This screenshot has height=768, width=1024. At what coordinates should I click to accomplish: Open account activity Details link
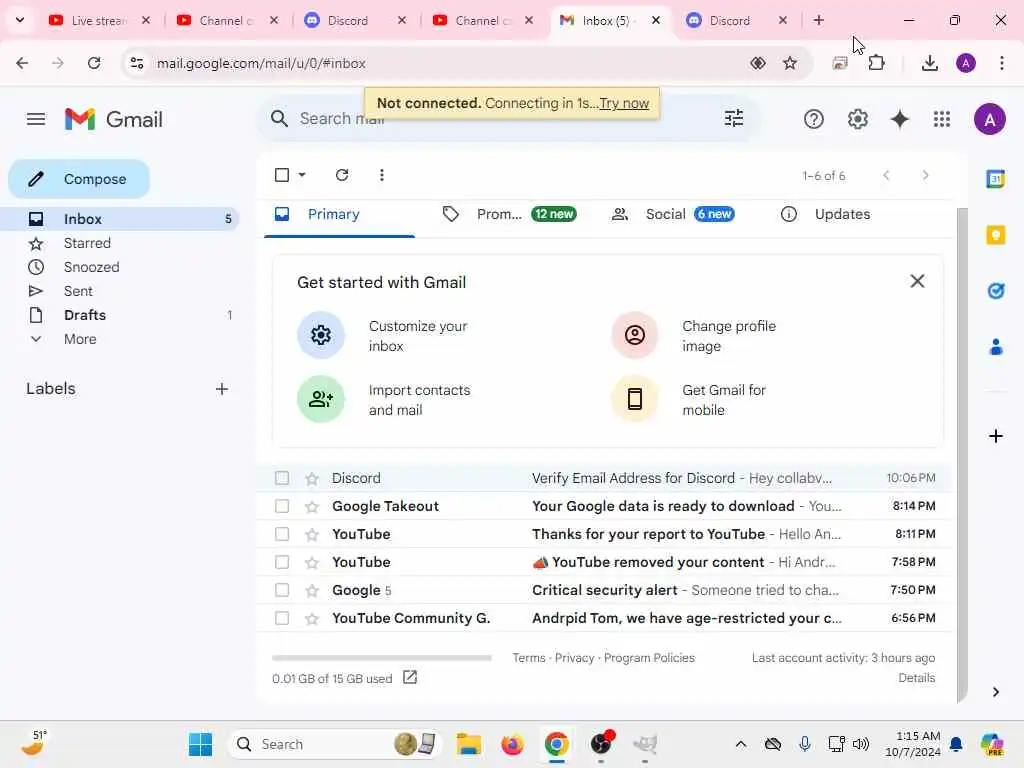click(x=916, y=678)
